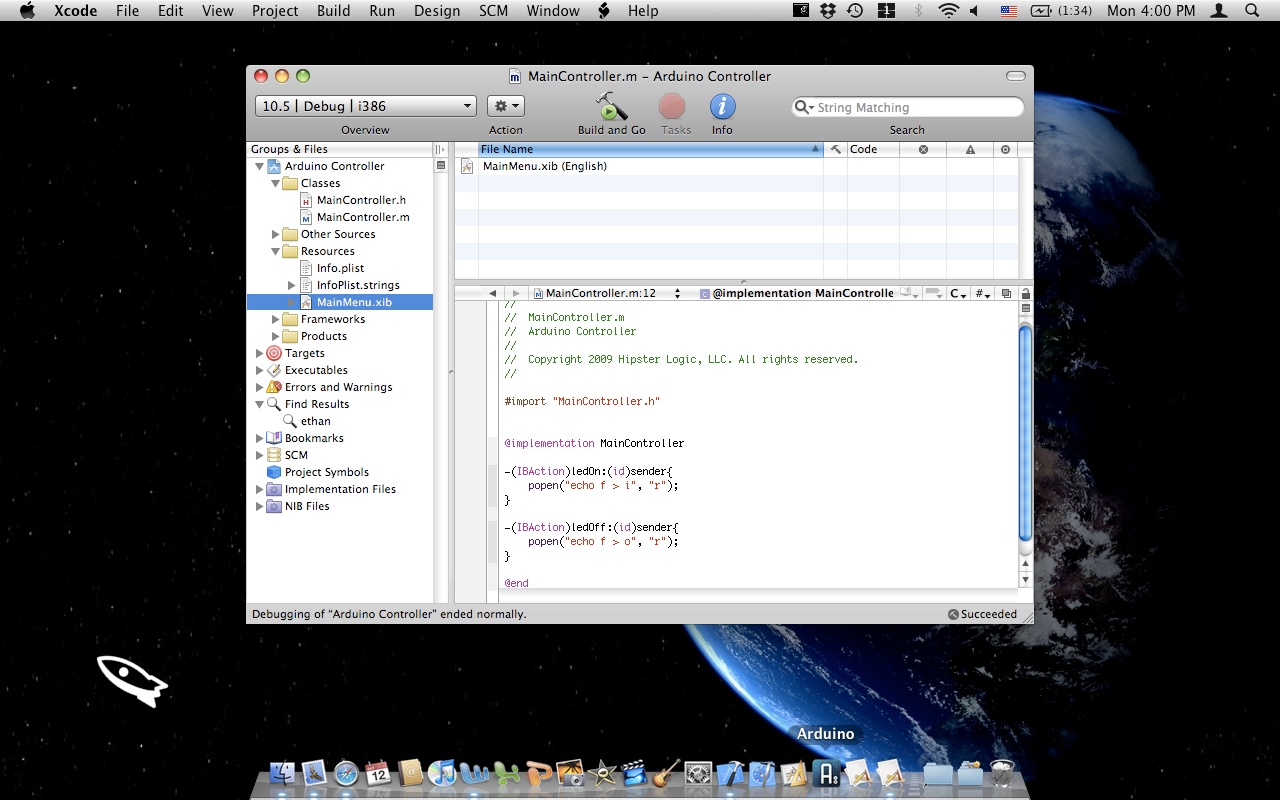Click the Arduino icon in the Dock
The width and height of the screenshot is (1280, 800).
click(826, 773)
